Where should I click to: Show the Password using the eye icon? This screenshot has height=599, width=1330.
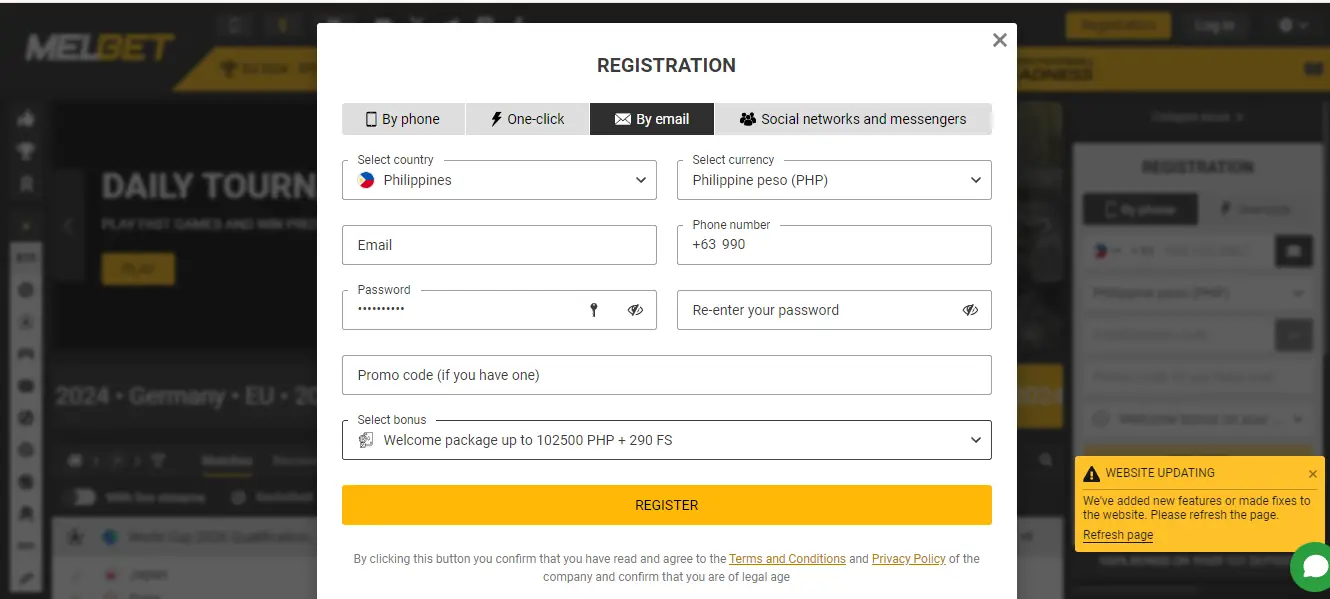tap(635, 310)
